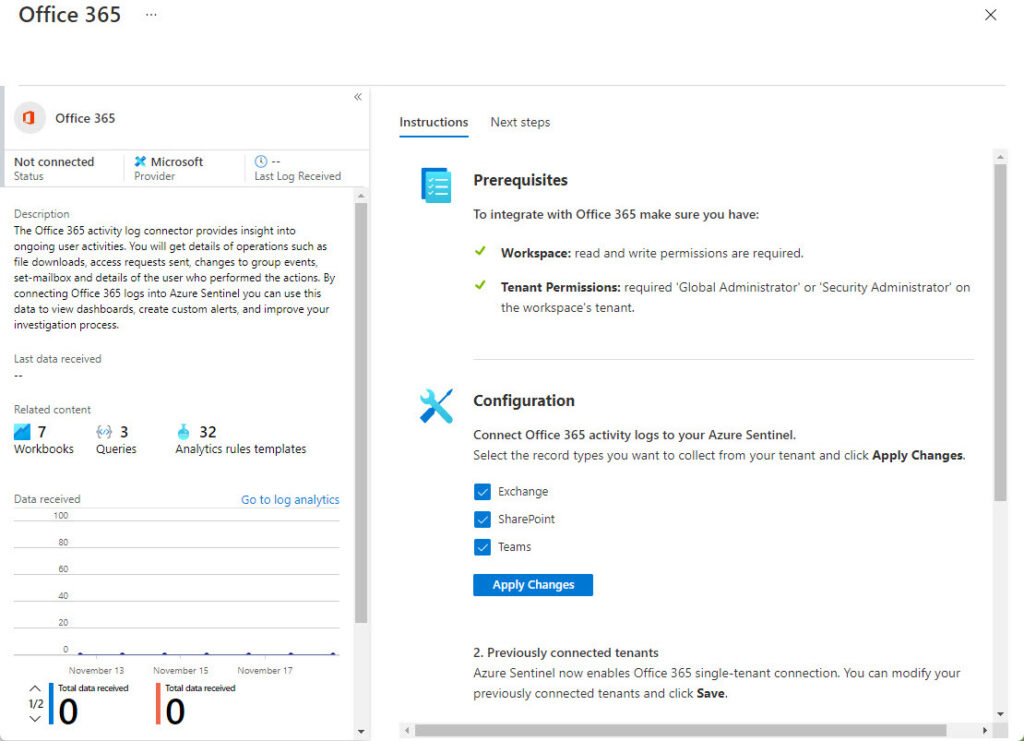Click the instructions pane scroll down arrow
Screen dimensions: 1024x741
[x=1000, y=714]
